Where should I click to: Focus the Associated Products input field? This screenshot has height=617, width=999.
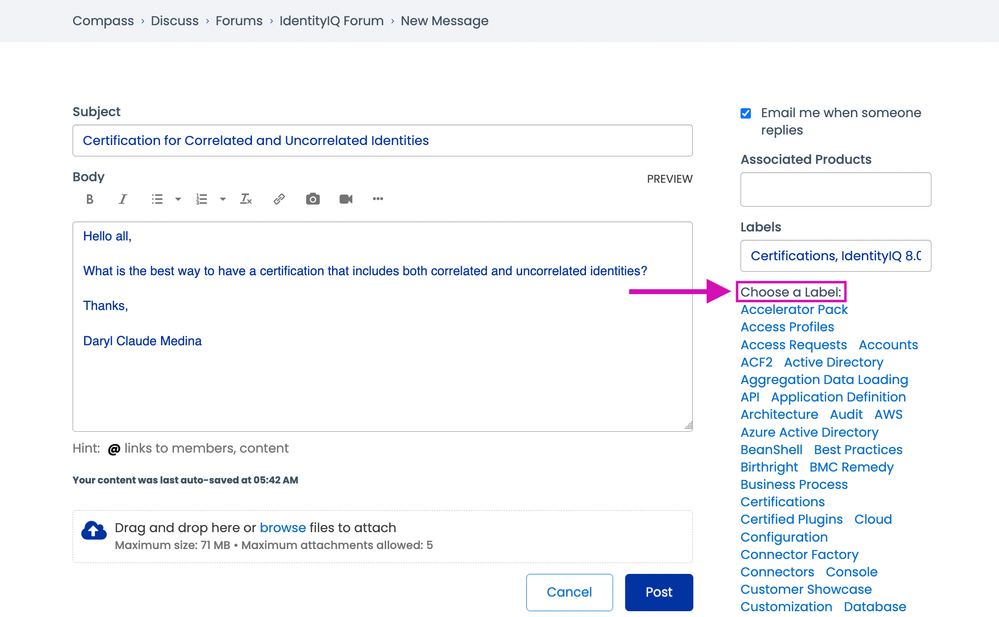[x=835, y=189]
